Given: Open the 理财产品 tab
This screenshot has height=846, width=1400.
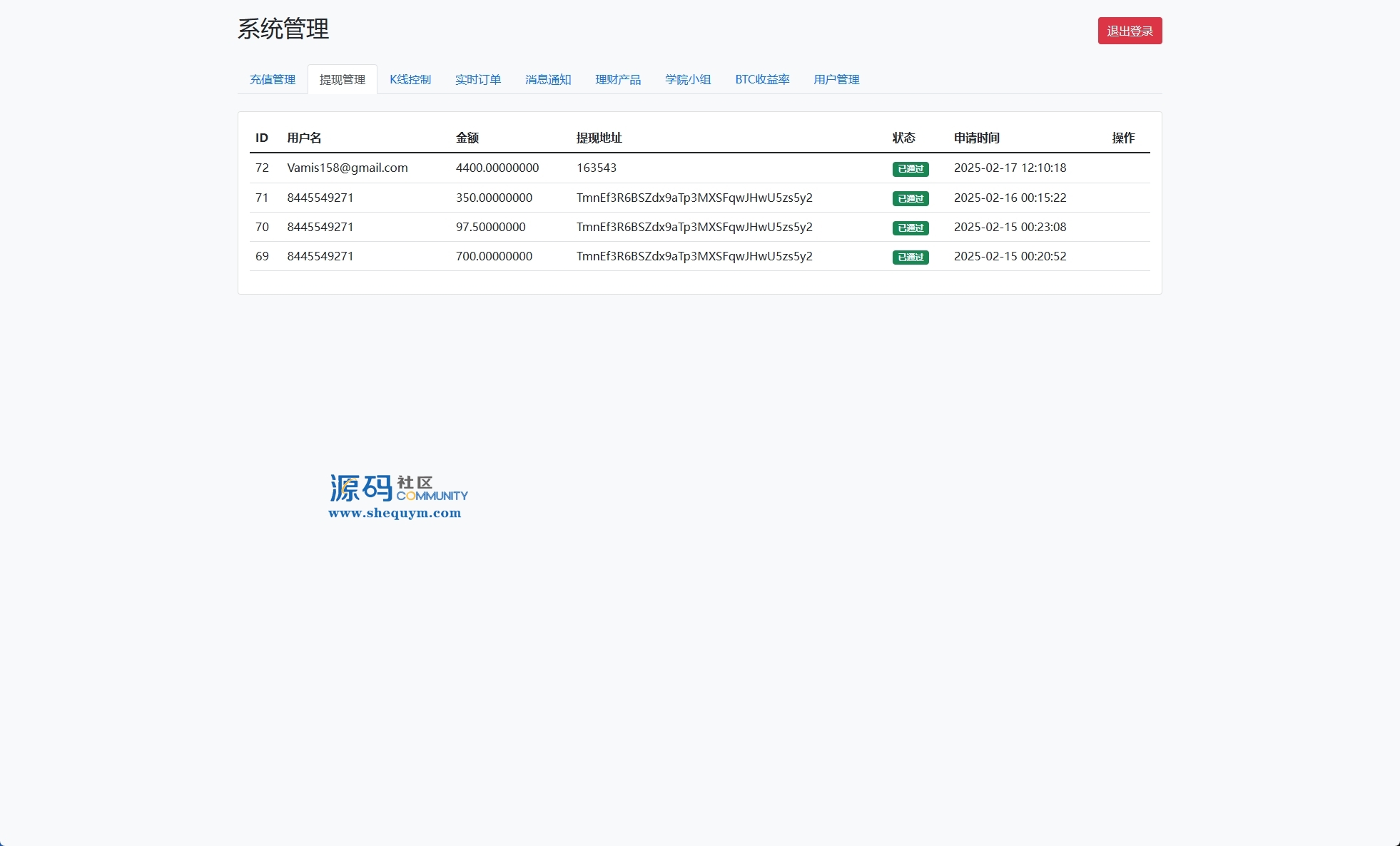Looking at the screenshot, I should pos(618,79).
